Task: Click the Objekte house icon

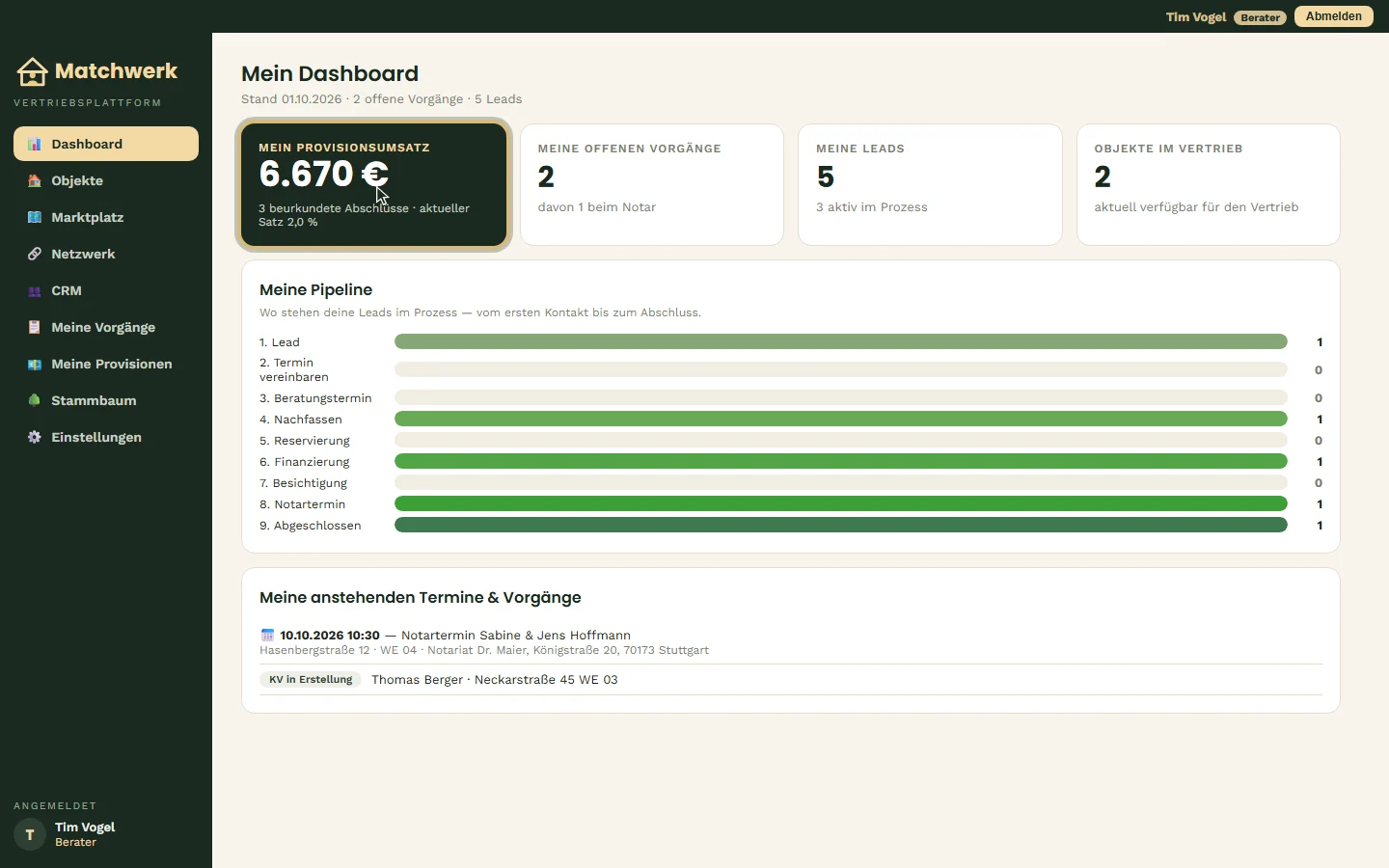Action: coord(35,180)
